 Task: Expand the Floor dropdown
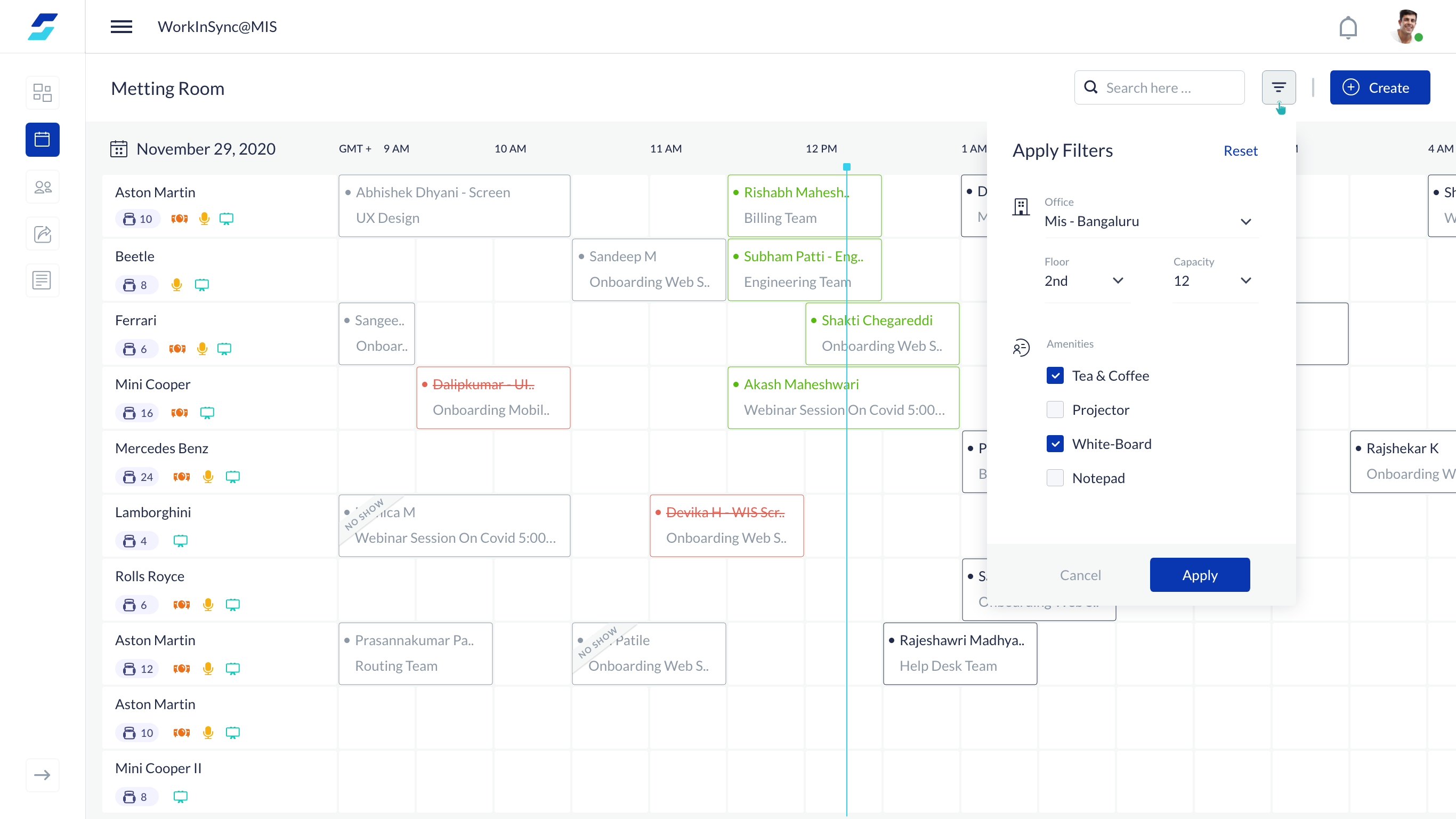click(x=1084, y=281)
